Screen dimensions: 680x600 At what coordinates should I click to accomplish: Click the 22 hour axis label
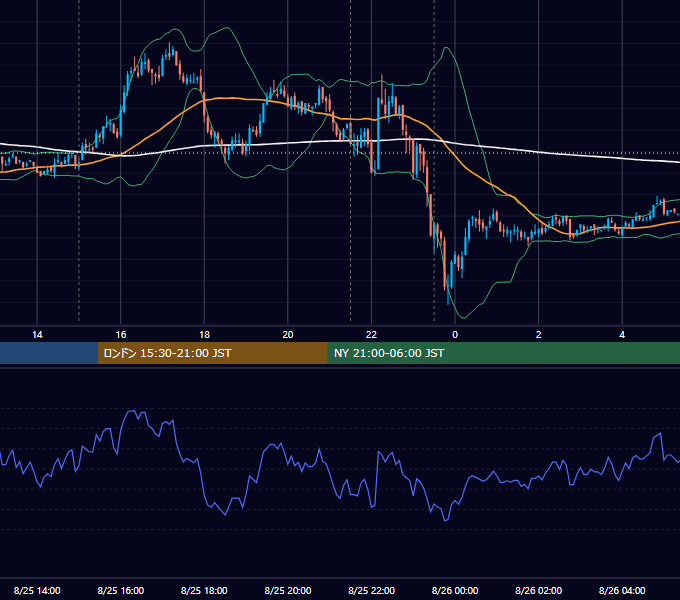(371, 335)
